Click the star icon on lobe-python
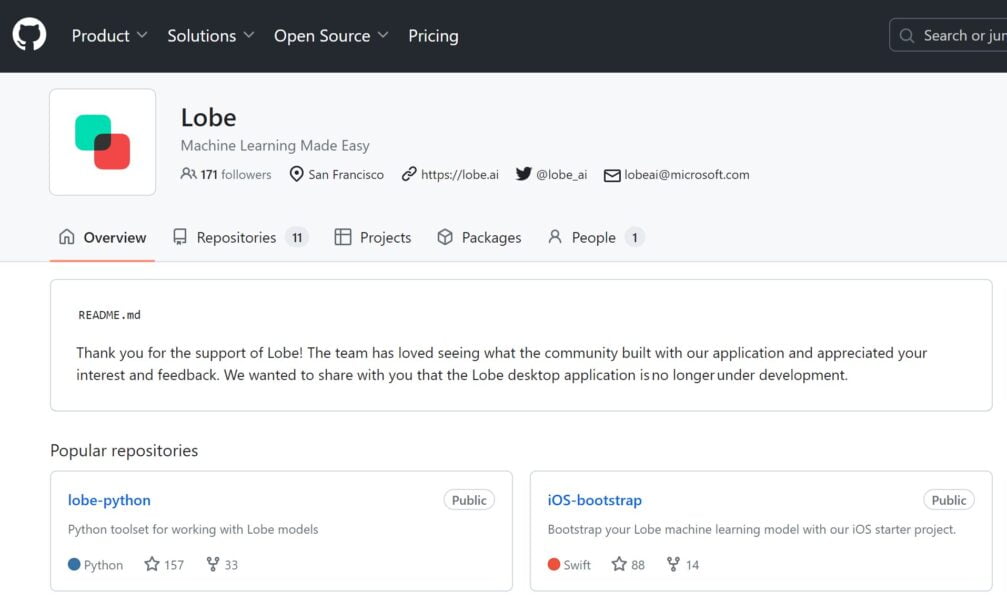The image size is (1007, 600). pyautogui.click(x=152, y=564)
